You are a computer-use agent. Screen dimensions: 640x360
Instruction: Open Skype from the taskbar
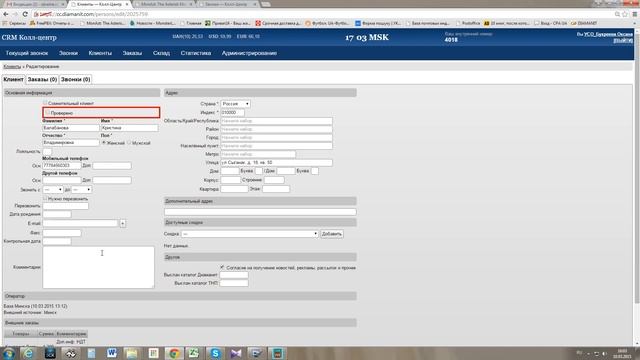tap(215, 353)
